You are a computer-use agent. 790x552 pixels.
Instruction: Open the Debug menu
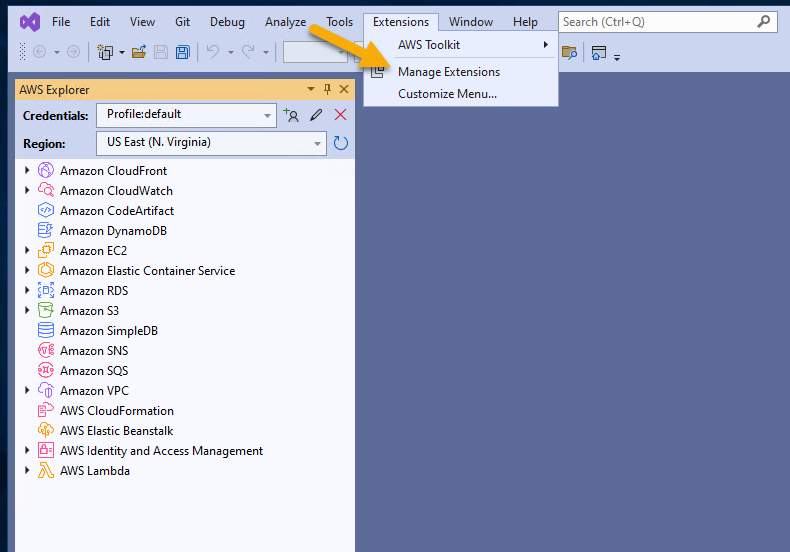(x=227, y=22)
